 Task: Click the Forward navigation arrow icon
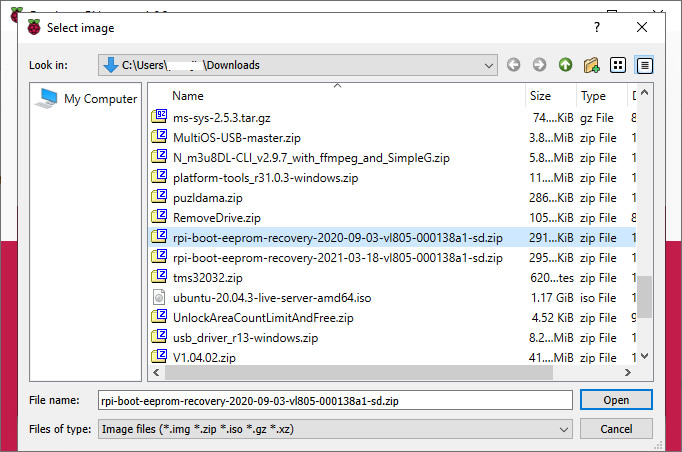click(539, 65)
